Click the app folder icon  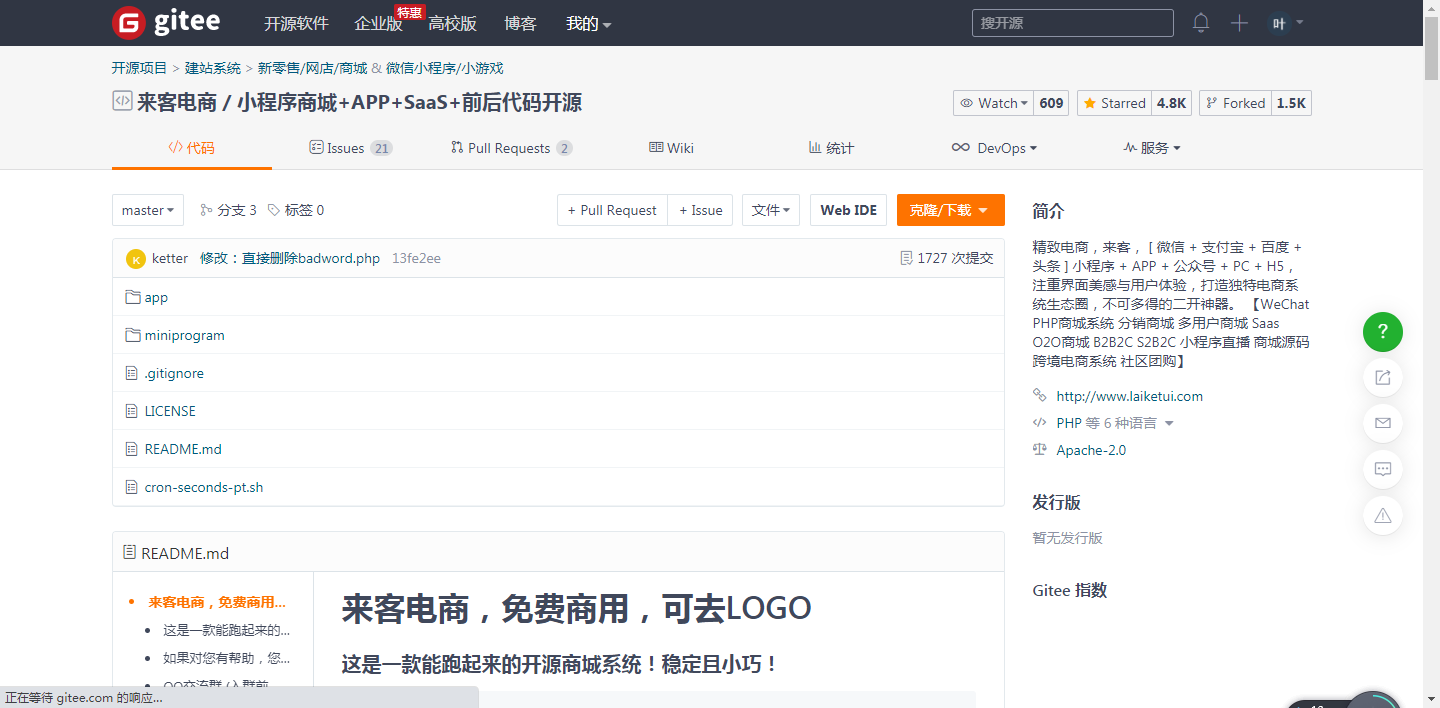[x=132, y=297]
